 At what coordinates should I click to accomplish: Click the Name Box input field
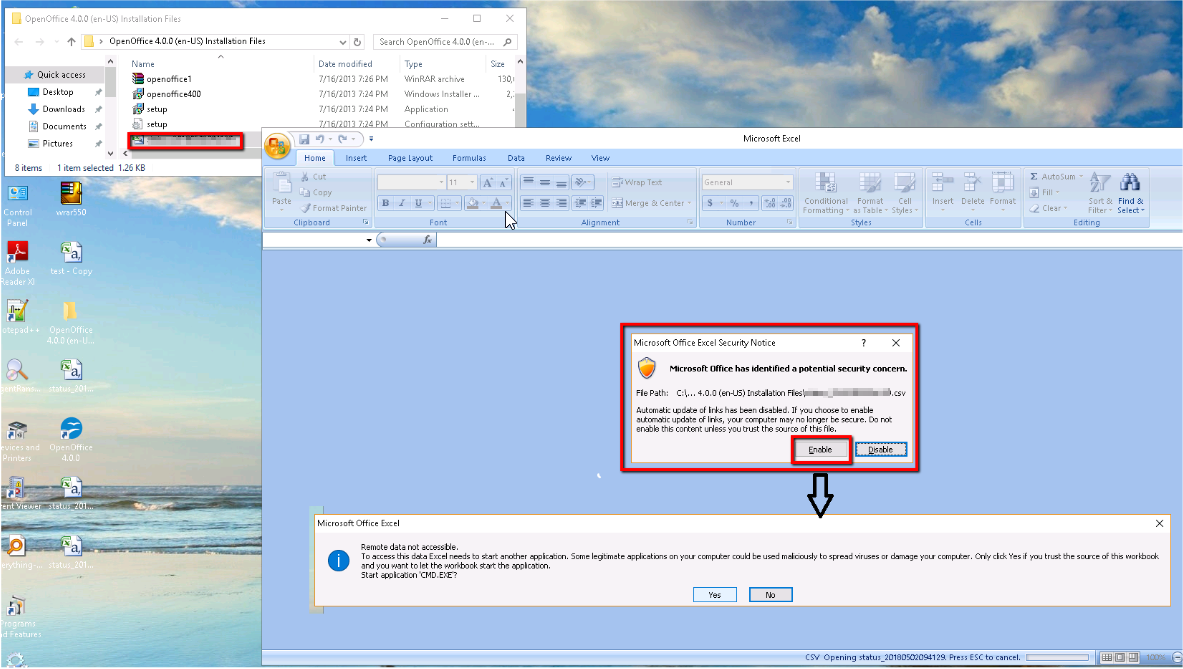tap(313, 240)
